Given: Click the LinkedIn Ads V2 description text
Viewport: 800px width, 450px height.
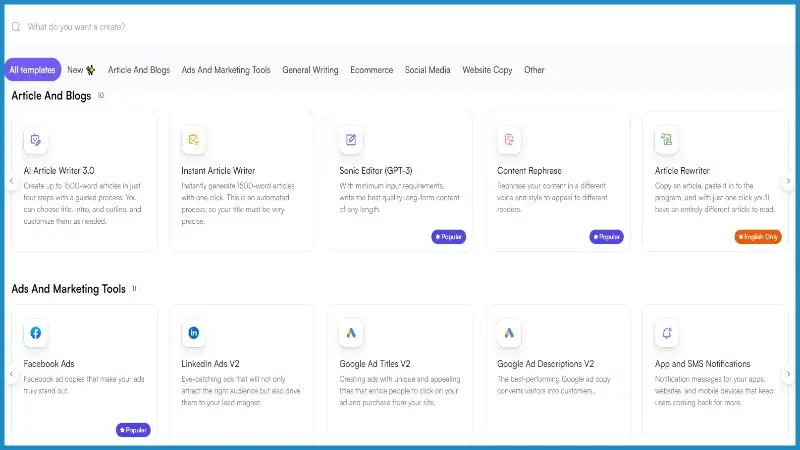Looking at the screenshot, I should point(241,391).
